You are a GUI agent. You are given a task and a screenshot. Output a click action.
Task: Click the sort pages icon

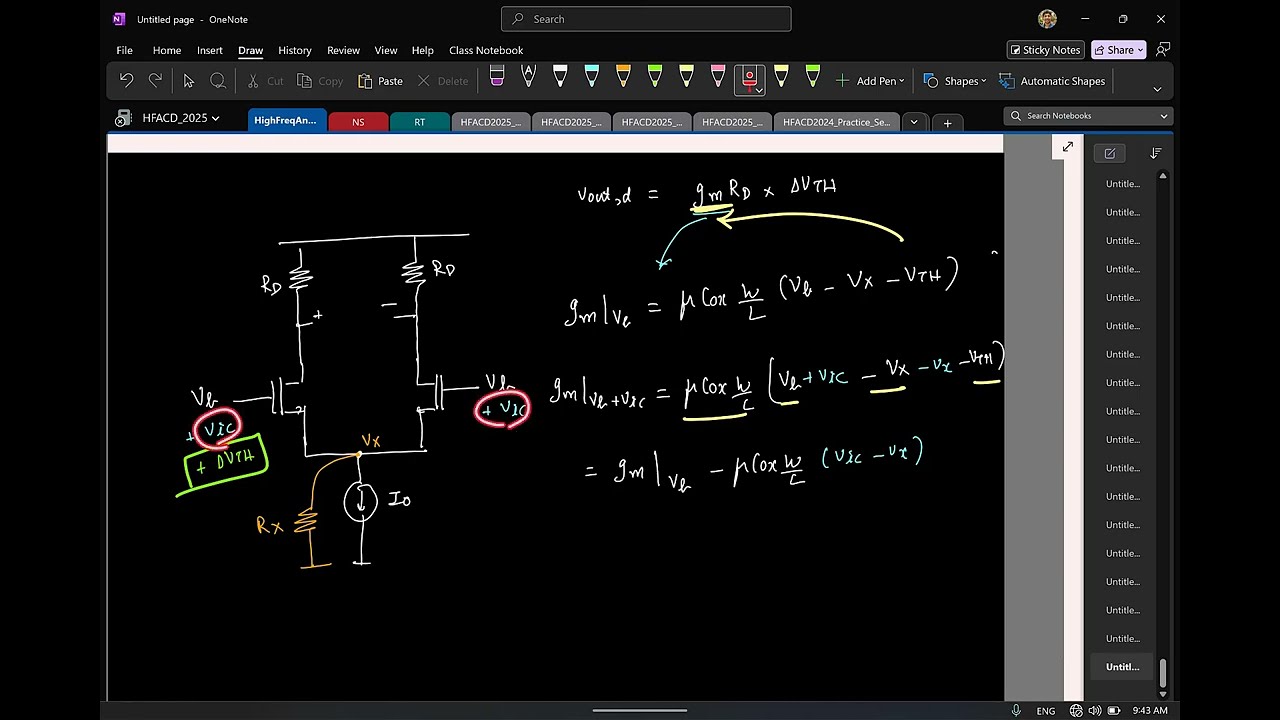click(x=1155, y=153)
